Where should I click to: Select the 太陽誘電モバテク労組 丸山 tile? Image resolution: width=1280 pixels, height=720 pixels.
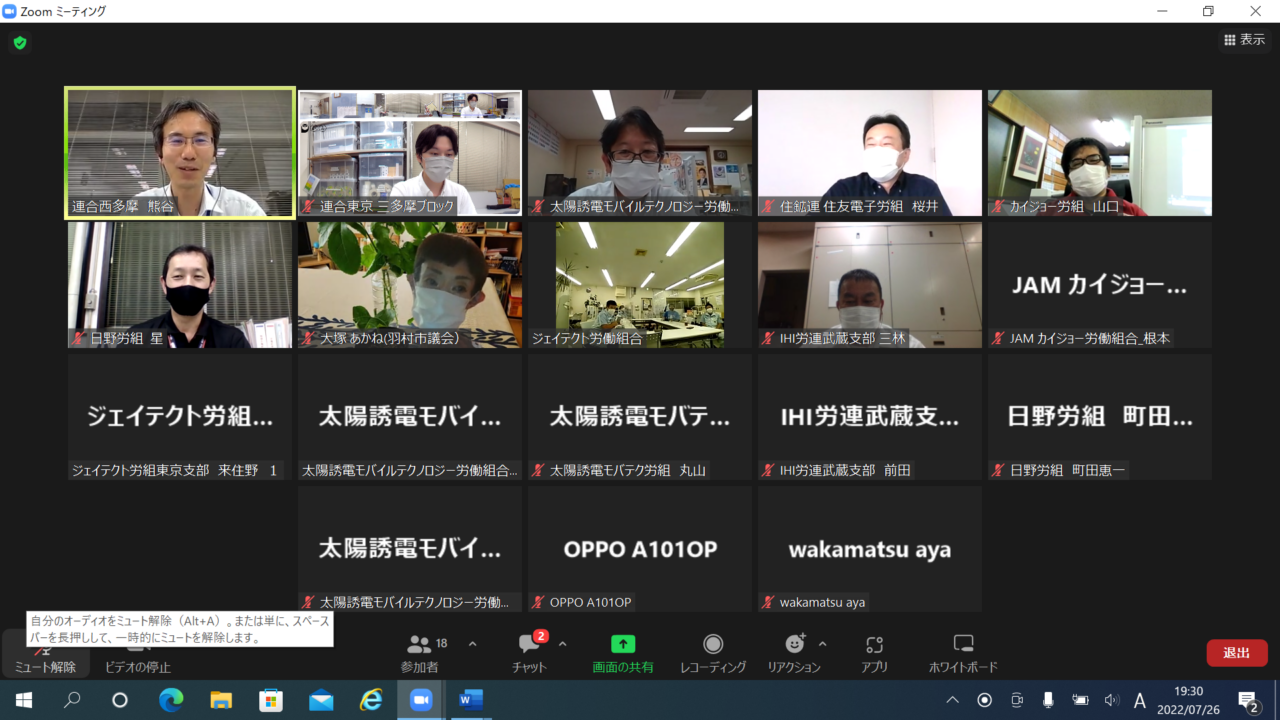(x=640, y=417)
